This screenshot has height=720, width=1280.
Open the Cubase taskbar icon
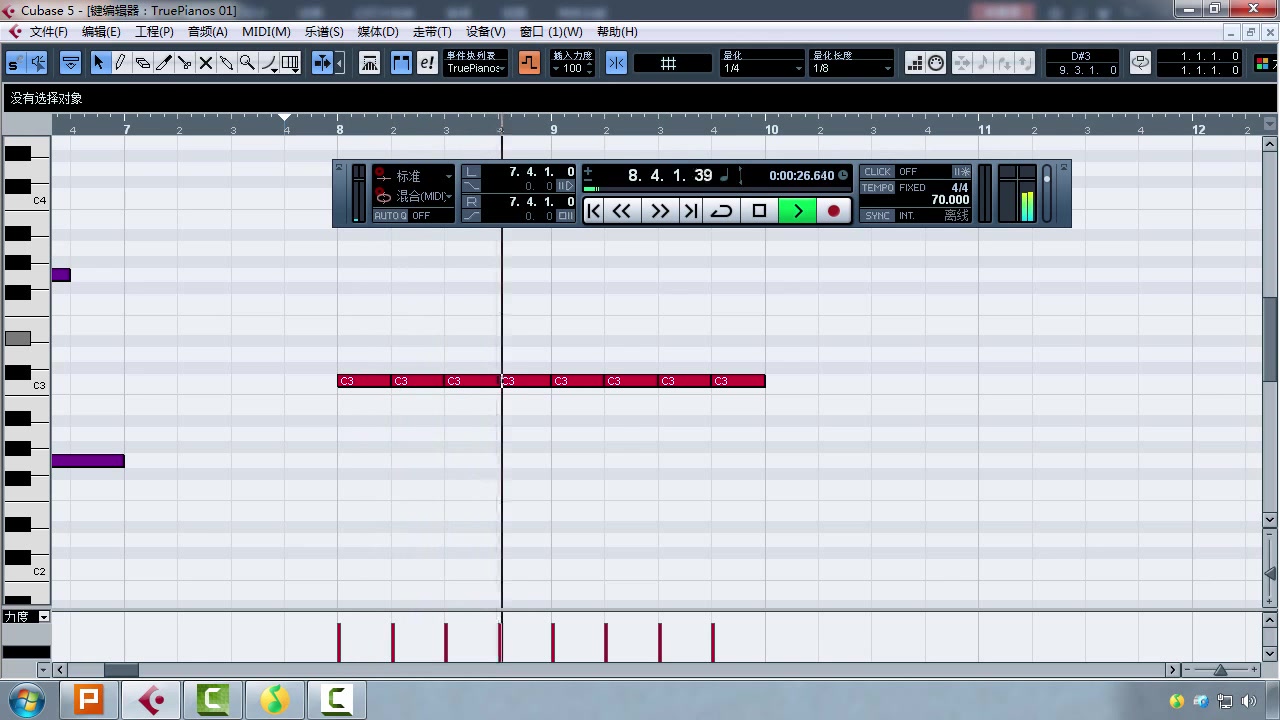[x=151, y=699]
